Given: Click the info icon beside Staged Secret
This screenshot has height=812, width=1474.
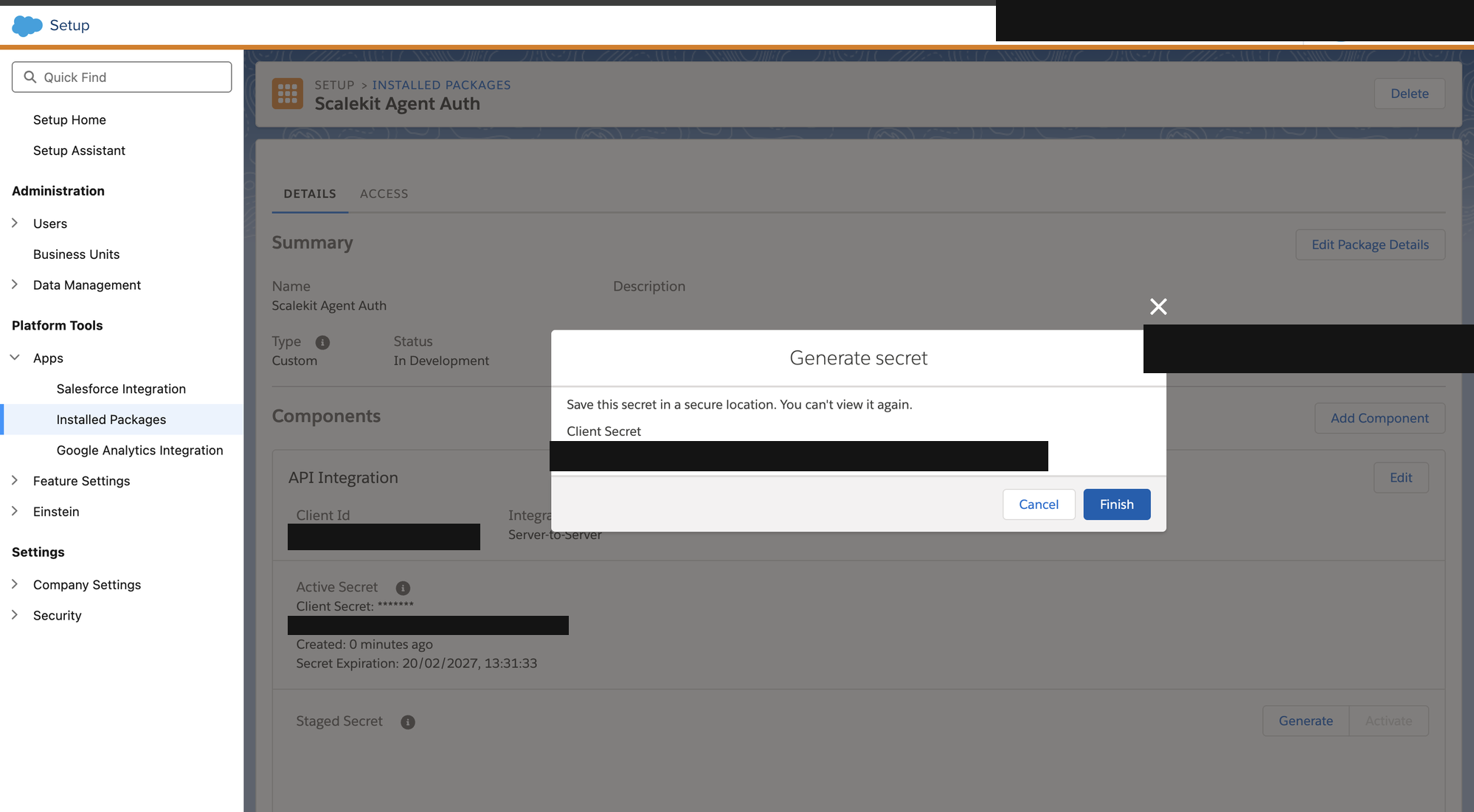Looking at the screenshot, I should [408, 722].
